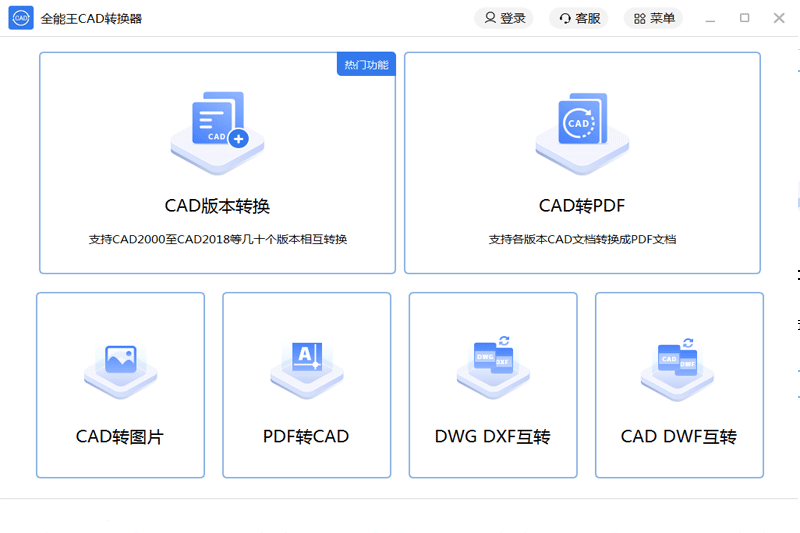Click the headset icon beside 客服
Screen dimensions: 800x533
tap(565, 18)
